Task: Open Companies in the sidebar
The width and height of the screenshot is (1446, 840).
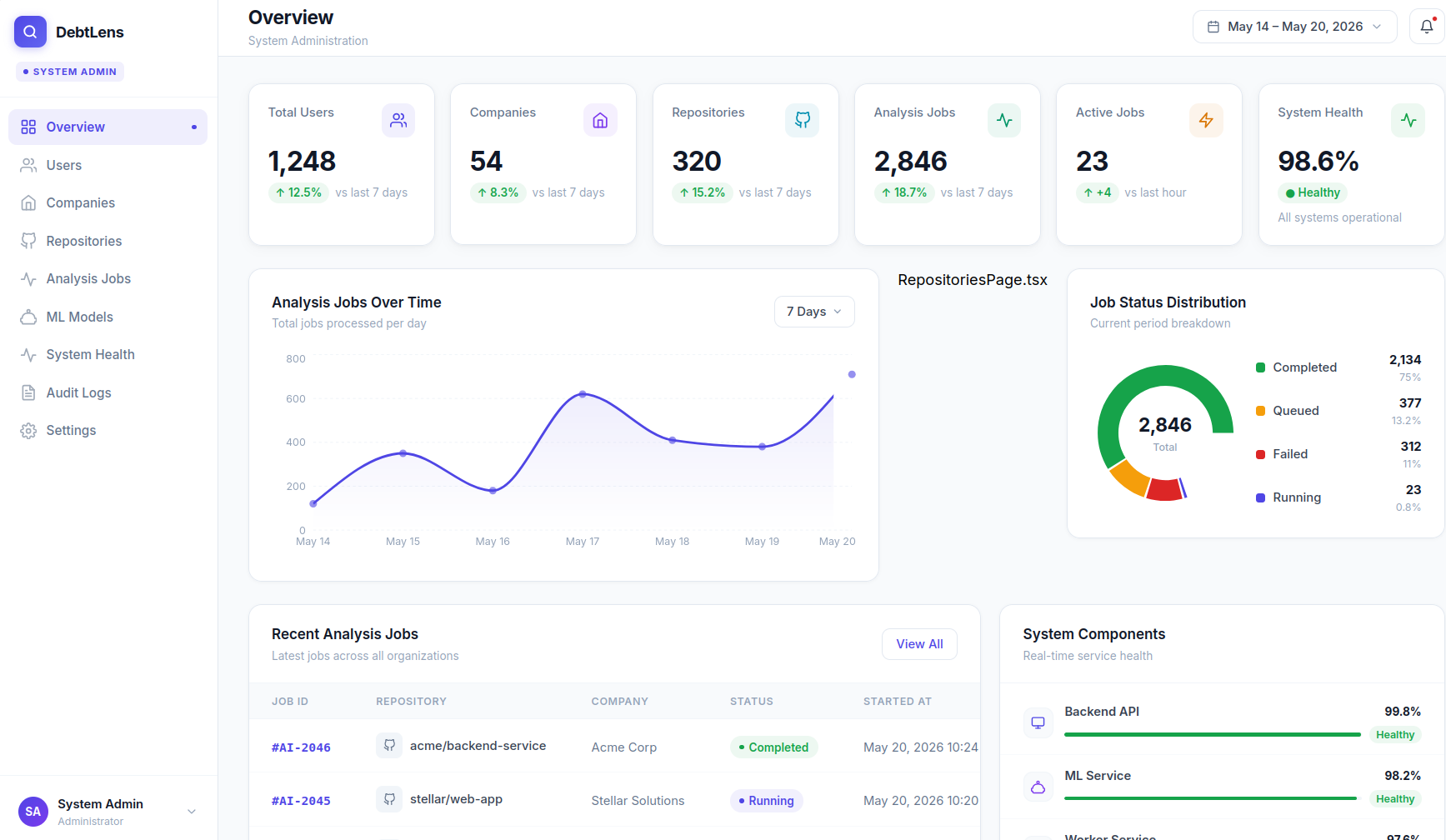Action: click(108, 202)
